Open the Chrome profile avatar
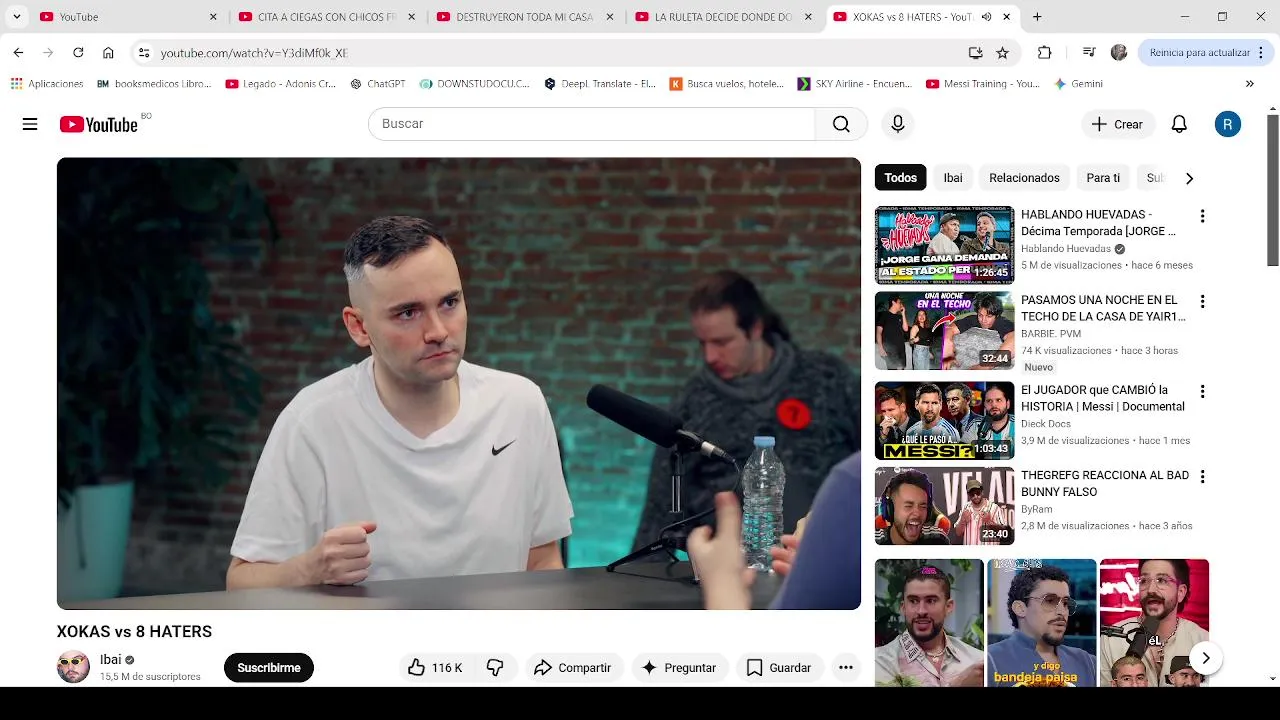Screen dimensions: 1280x720 click(x=1119, y=53)
